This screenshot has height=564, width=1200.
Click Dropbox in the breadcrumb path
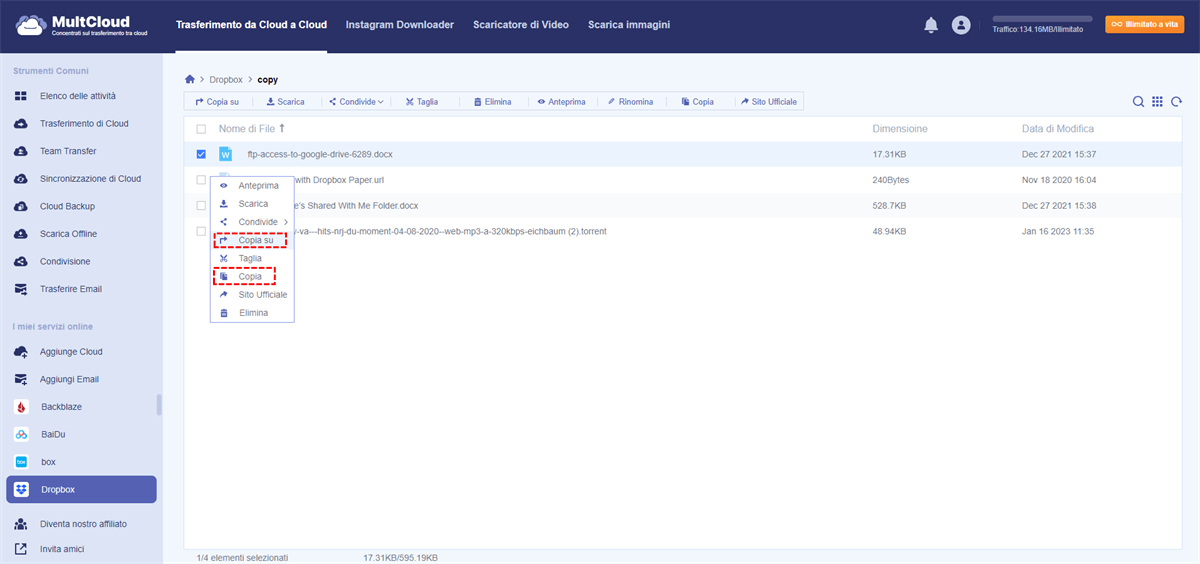(225, 79)
